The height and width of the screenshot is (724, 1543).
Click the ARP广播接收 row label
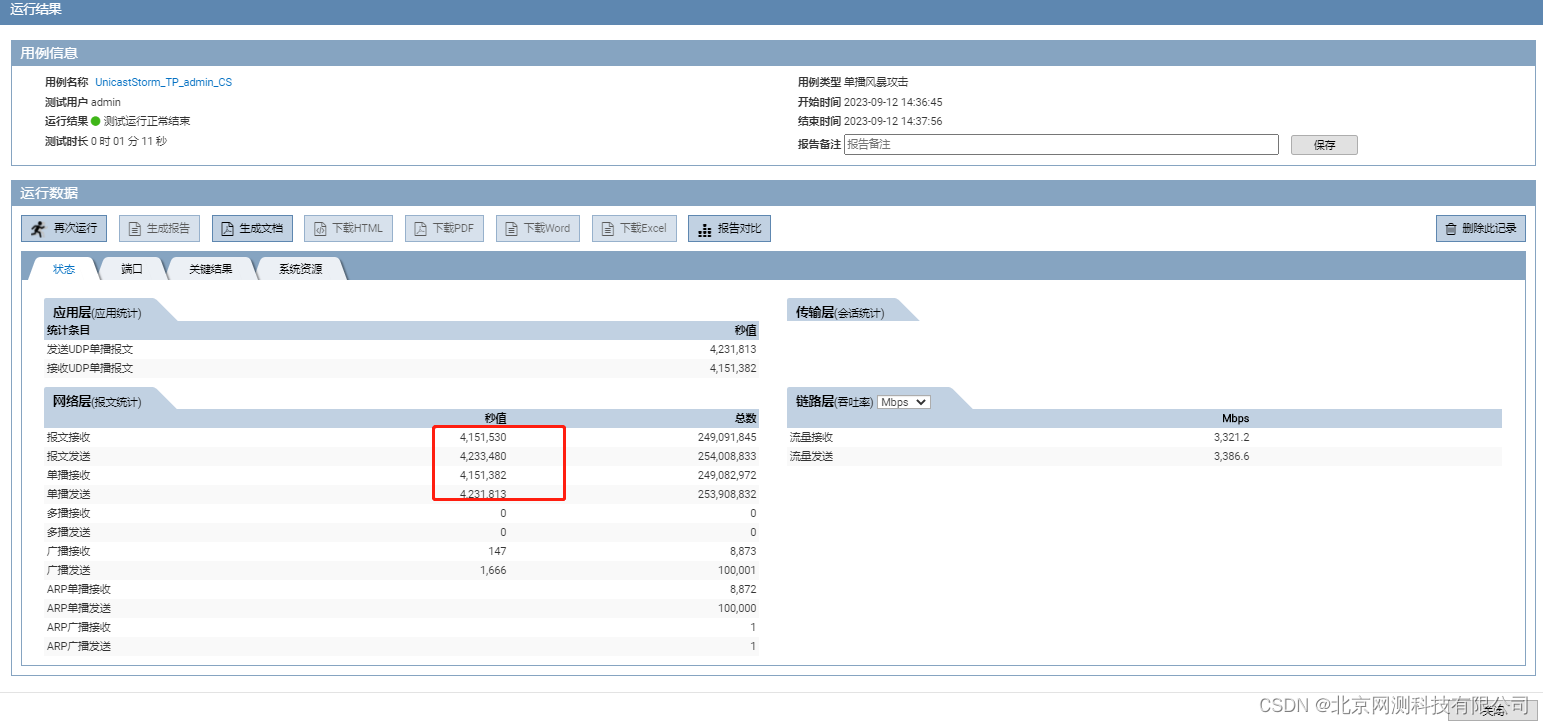pyautogui.click(x=78, y=627)
